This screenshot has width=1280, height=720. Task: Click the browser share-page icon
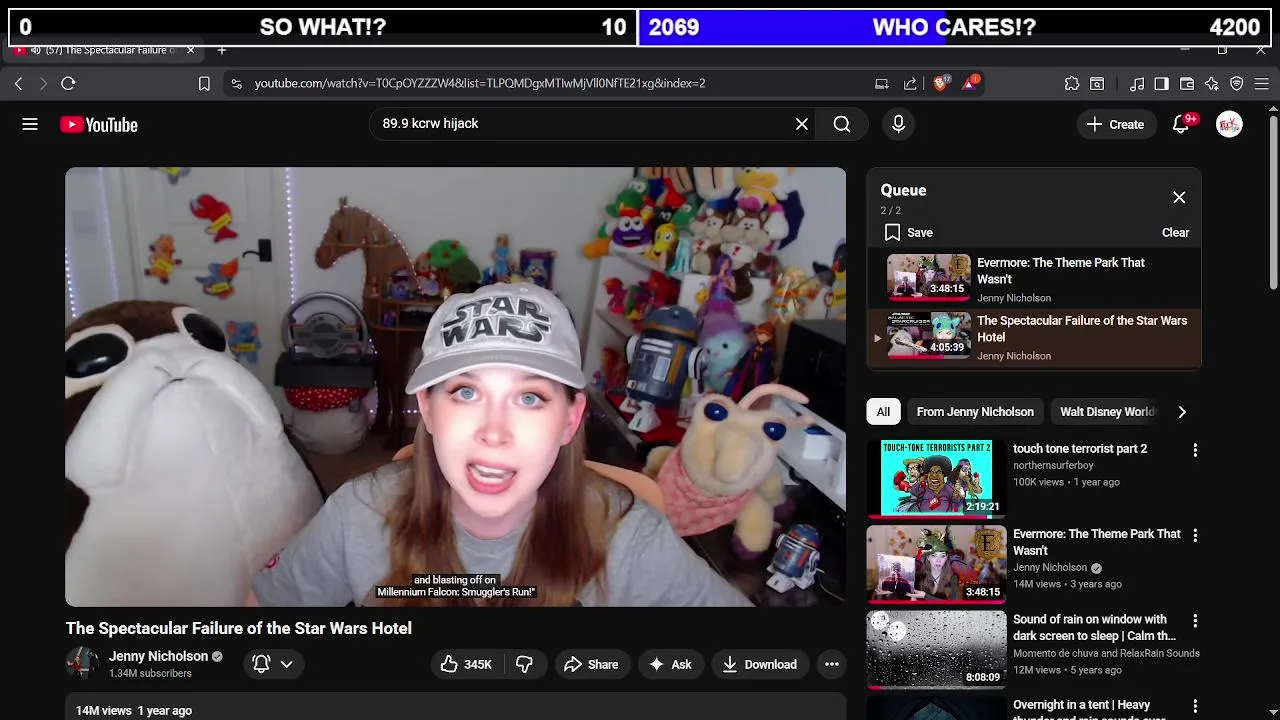coord(910,83)
